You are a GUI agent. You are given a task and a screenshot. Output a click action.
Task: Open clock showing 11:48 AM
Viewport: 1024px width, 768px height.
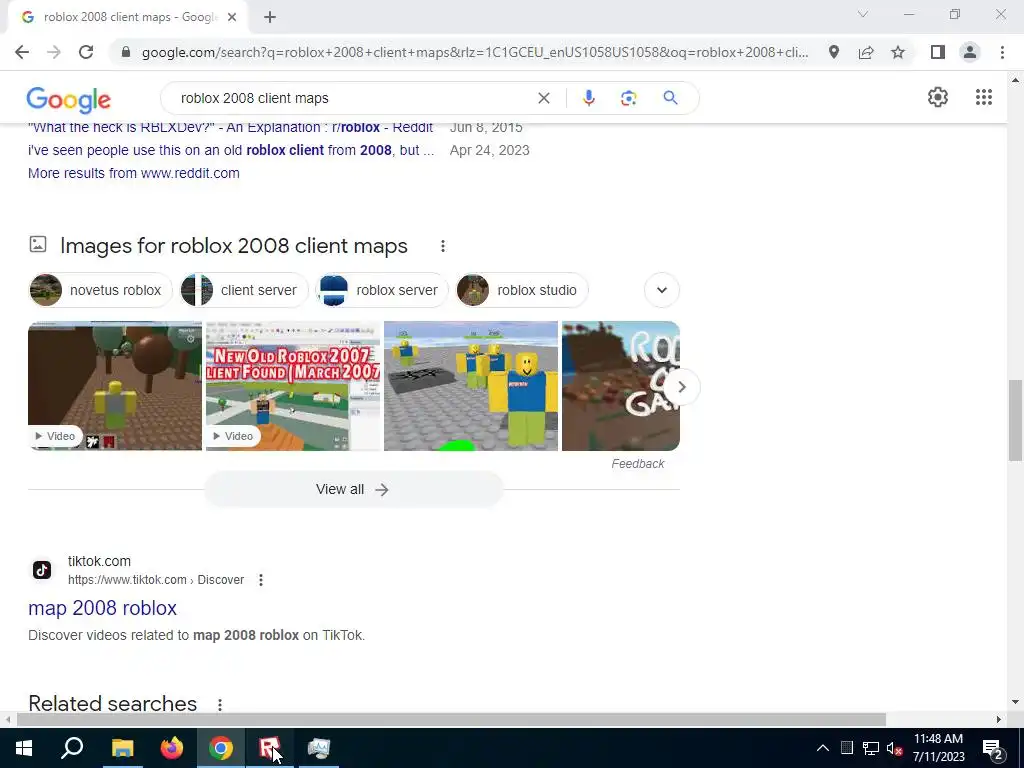pos(938,748)
